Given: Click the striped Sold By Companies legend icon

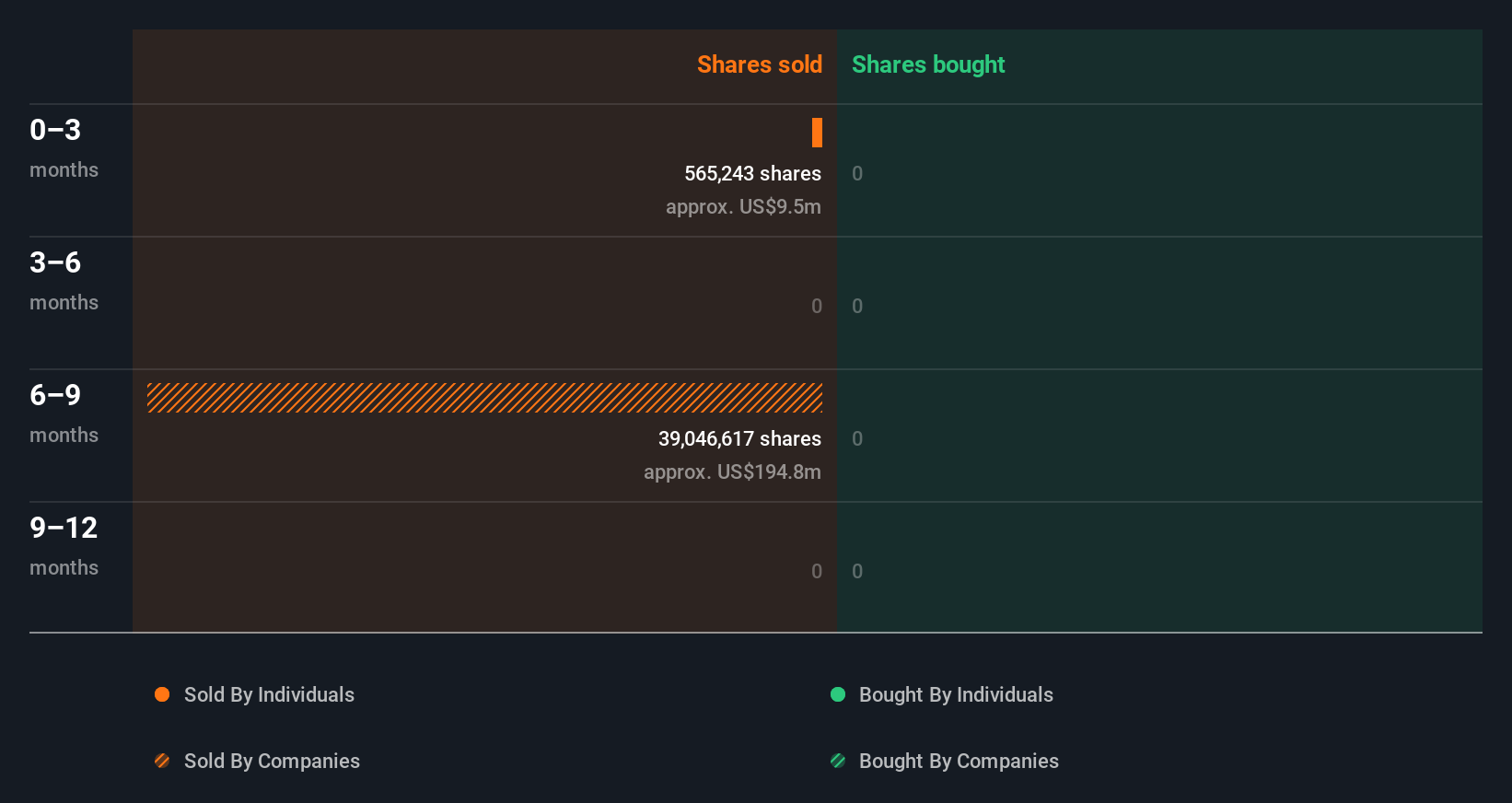Looking at the screenshot, I should pyautogui.click(x=162, y=761).
